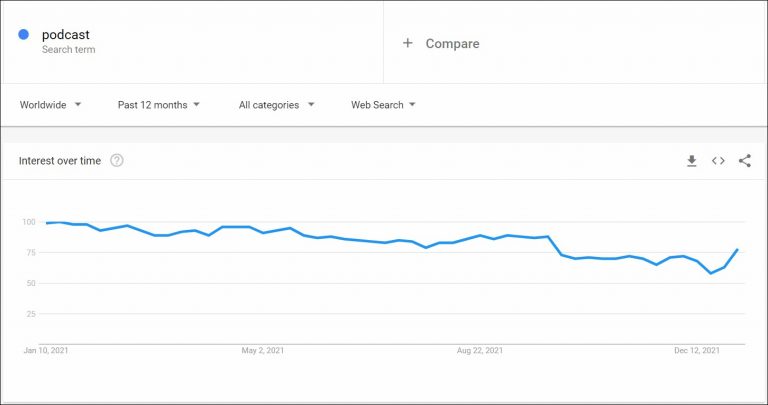
Task: Click the Compare text to add term
Action: [452, 44]
